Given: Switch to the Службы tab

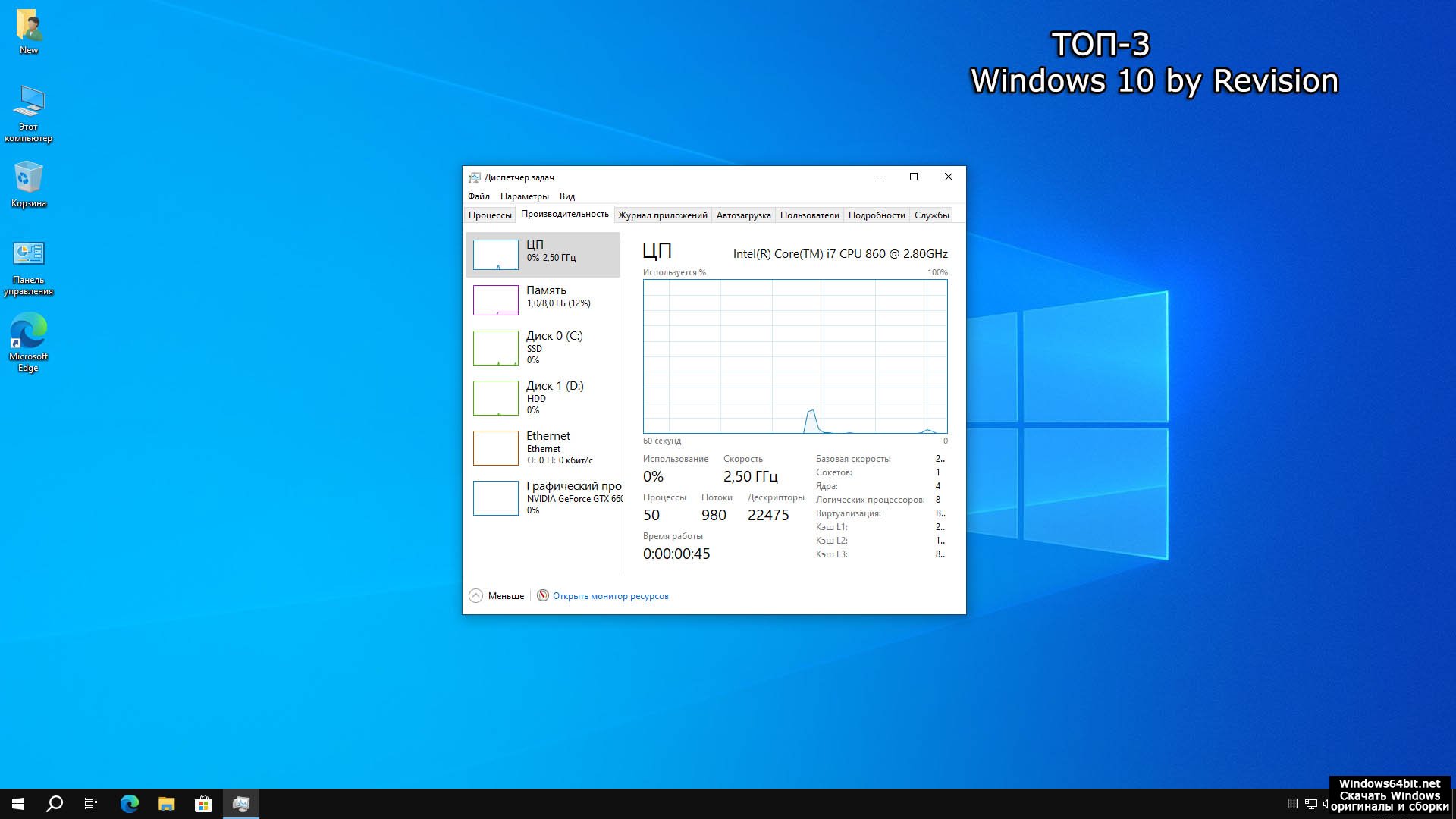Looking at the screenshot, I should 931,215.
